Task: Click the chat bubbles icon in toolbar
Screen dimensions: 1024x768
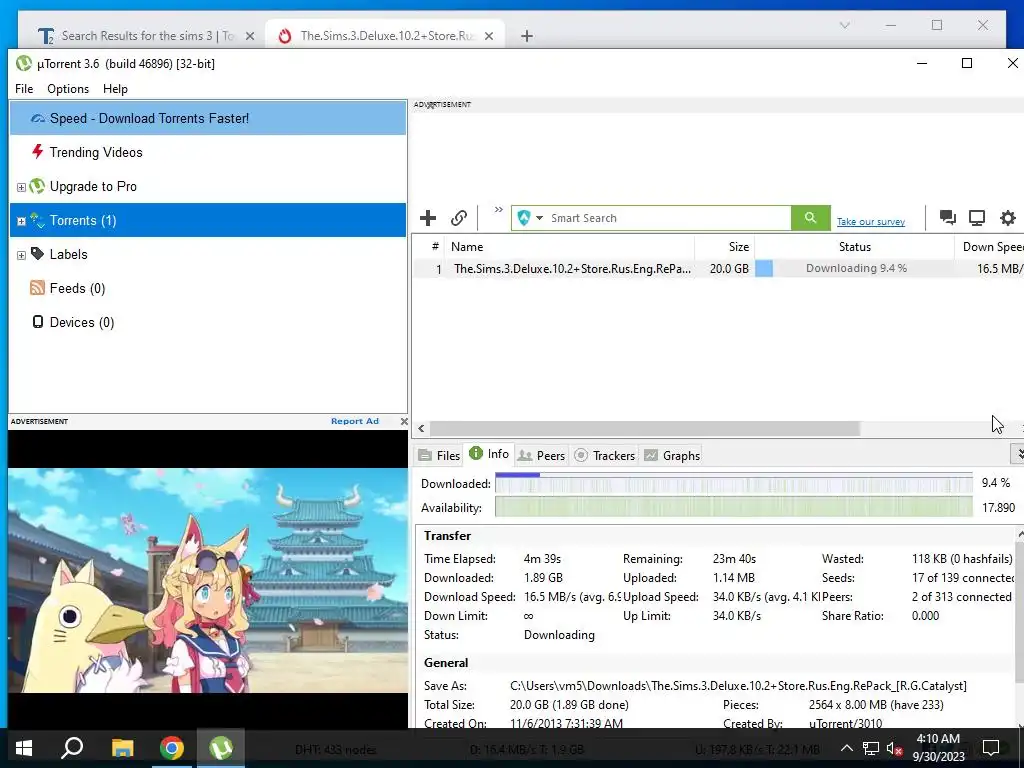Action: tap(948, 217)
